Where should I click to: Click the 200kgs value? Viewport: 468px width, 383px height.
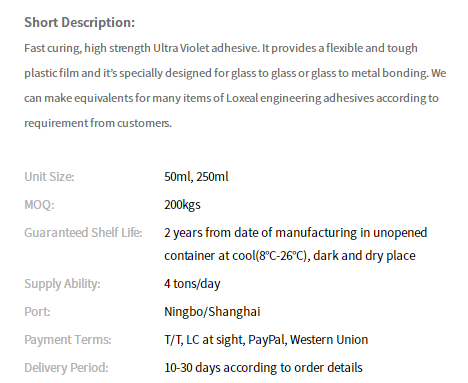tap(182, 204)
